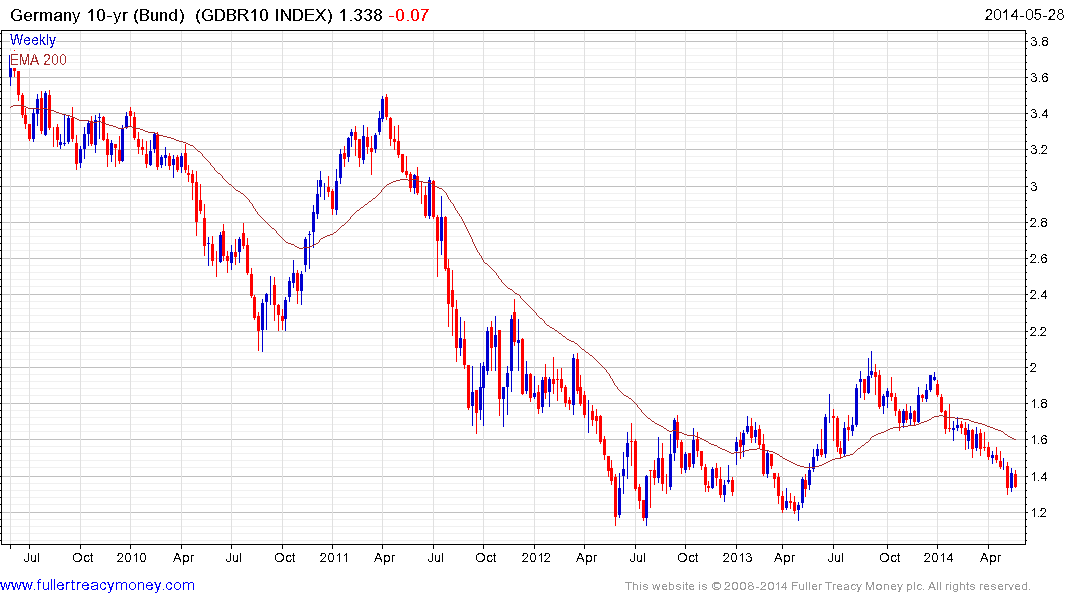Select the 2010 x-axis label
The width and height of the screenshot is (1075, 600).
point(131,557)
